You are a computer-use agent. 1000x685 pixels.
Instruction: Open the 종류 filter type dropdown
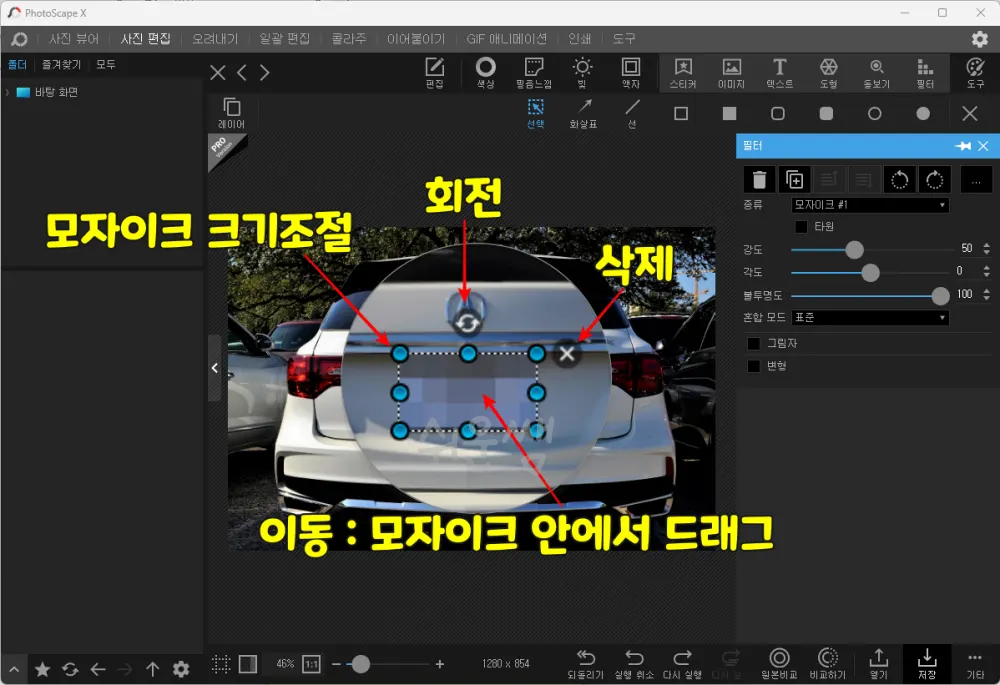[x=869, y=204]
